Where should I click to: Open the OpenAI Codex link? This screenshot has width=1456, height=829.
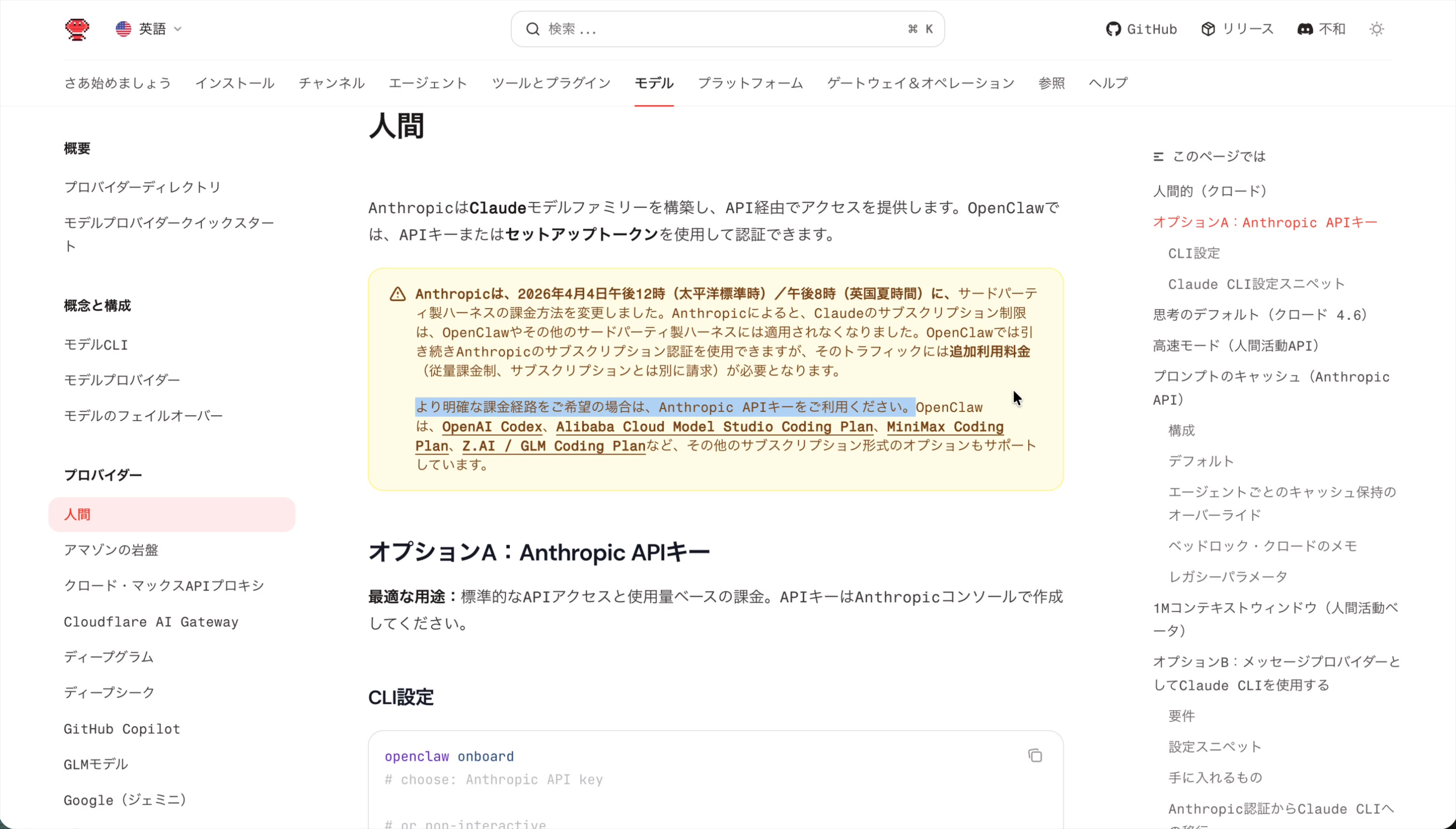pos(491,427)
